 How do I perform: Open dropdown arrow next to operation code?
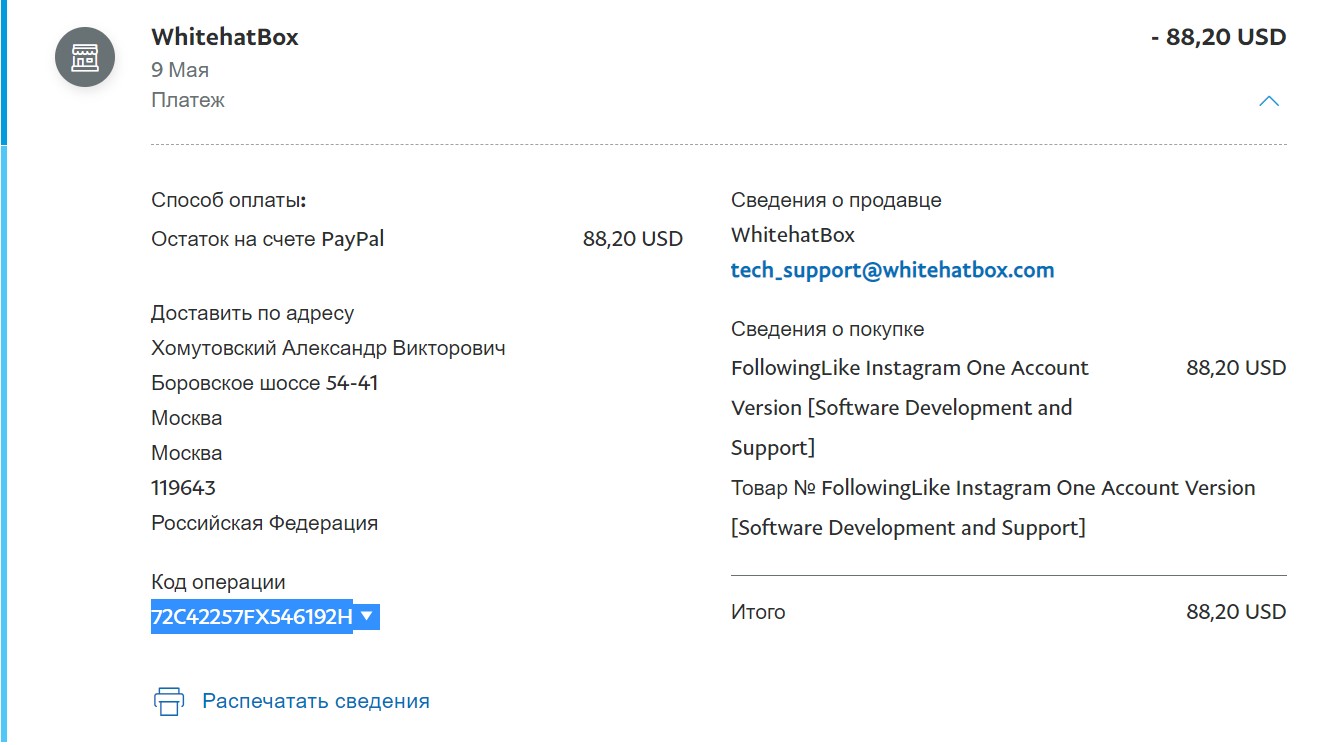pyautogui.click(x=367, y=616)
